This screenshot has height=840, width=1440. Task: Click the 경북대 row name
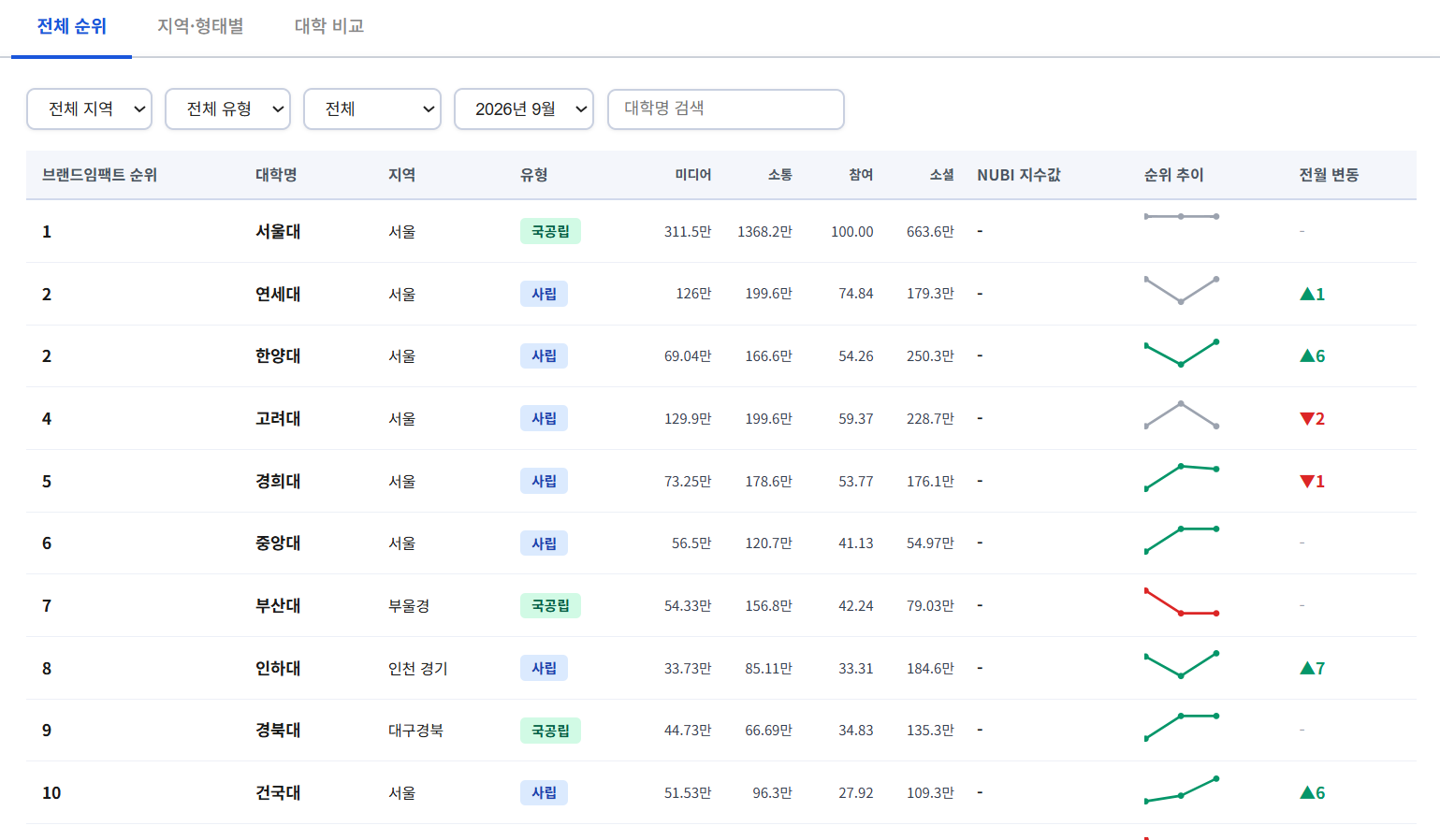click(278, 730)
